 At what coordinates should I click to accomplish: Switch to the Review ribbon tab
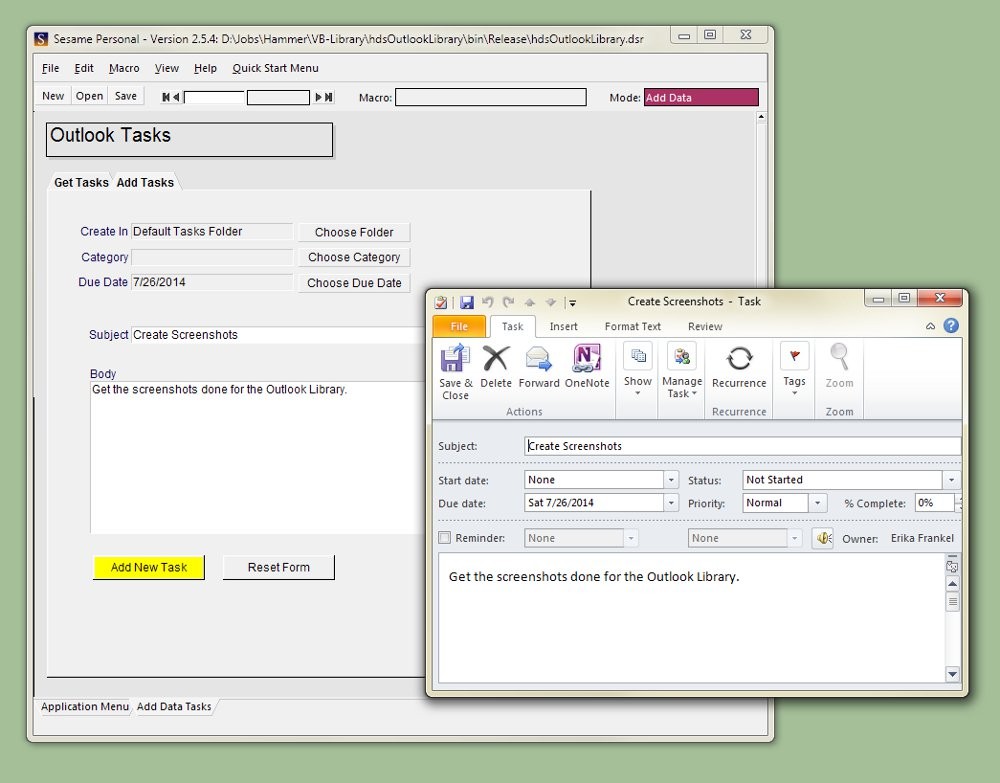[x=705, y=326]
